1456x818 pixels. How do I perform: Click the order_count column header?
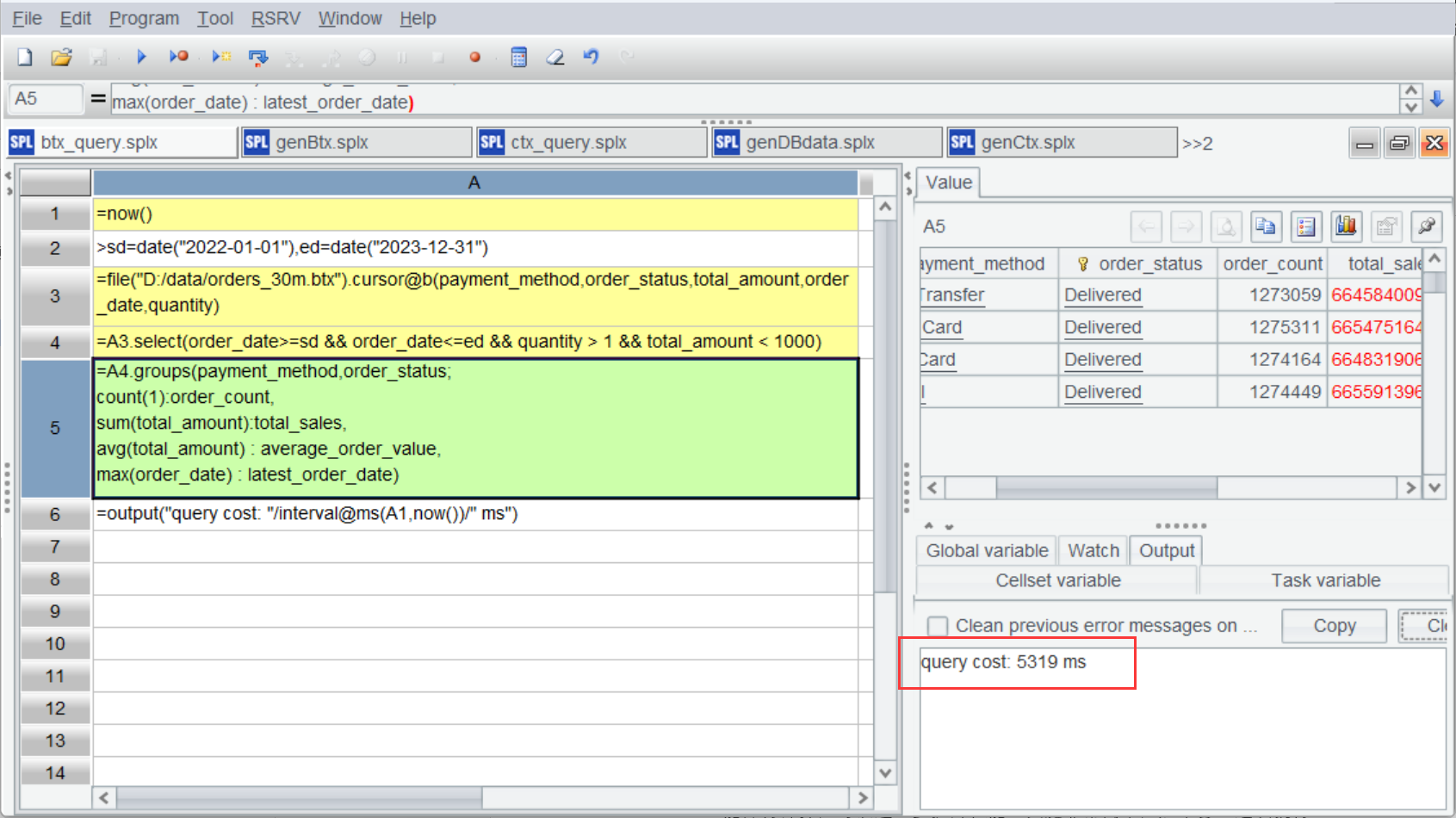[x=1272, y=263]
